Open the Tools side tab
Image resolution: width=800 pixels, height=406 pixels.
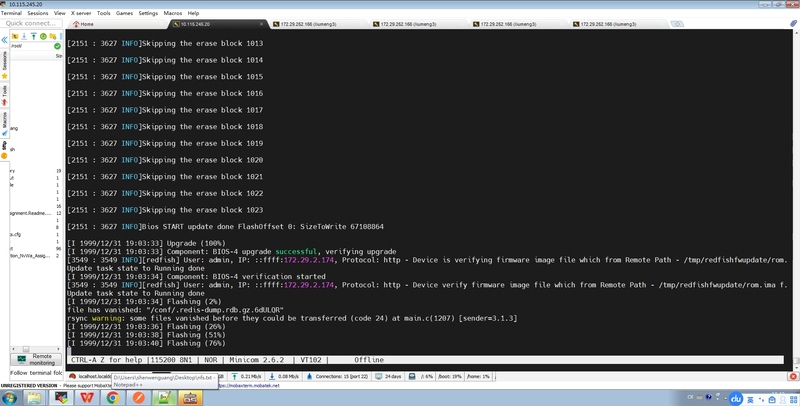click(x=5, y=95)
